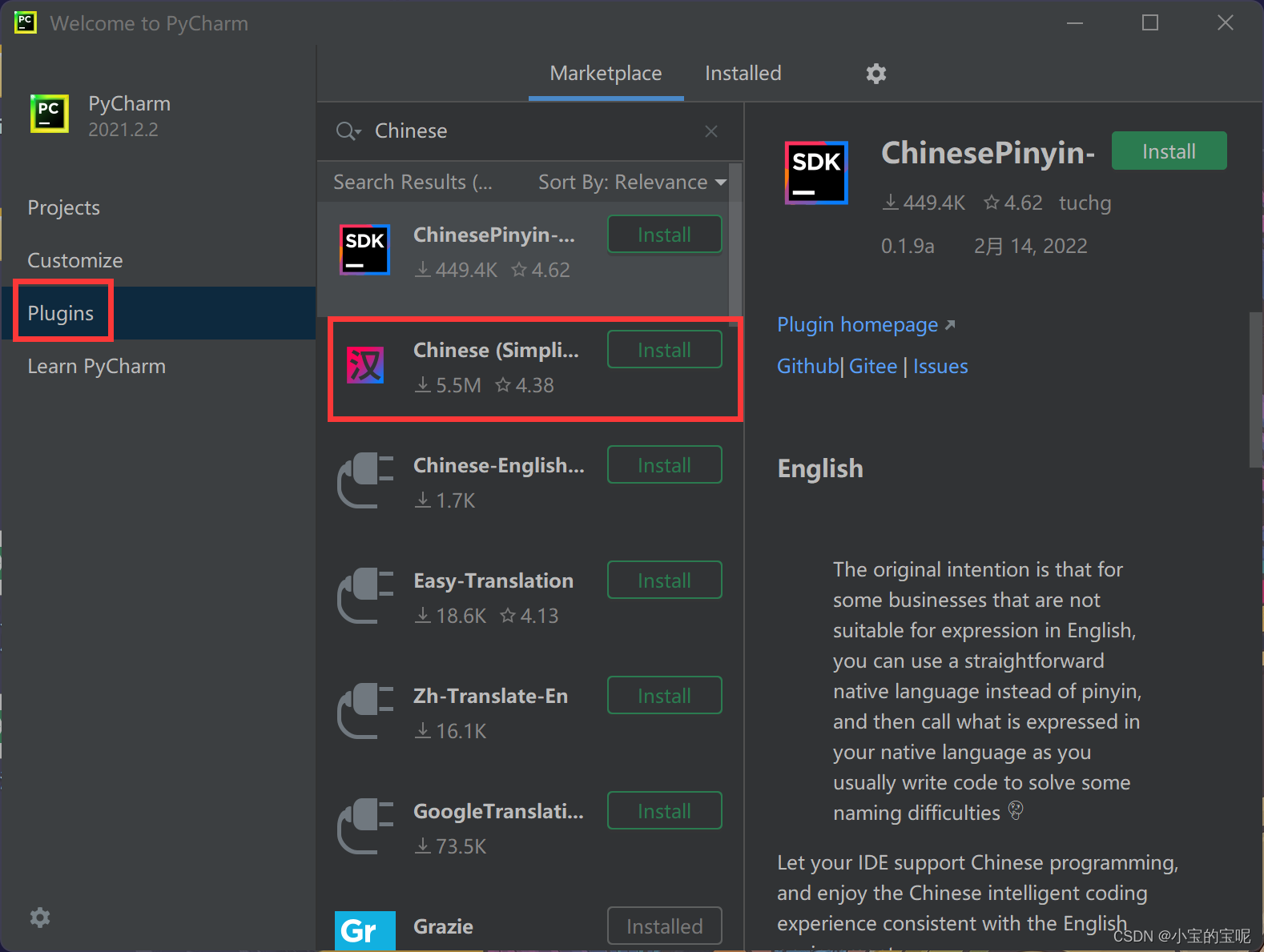Switch to the Installed tab
Image resolution: width=1264 pixels, height=952 pixels.
coord(743,74)
